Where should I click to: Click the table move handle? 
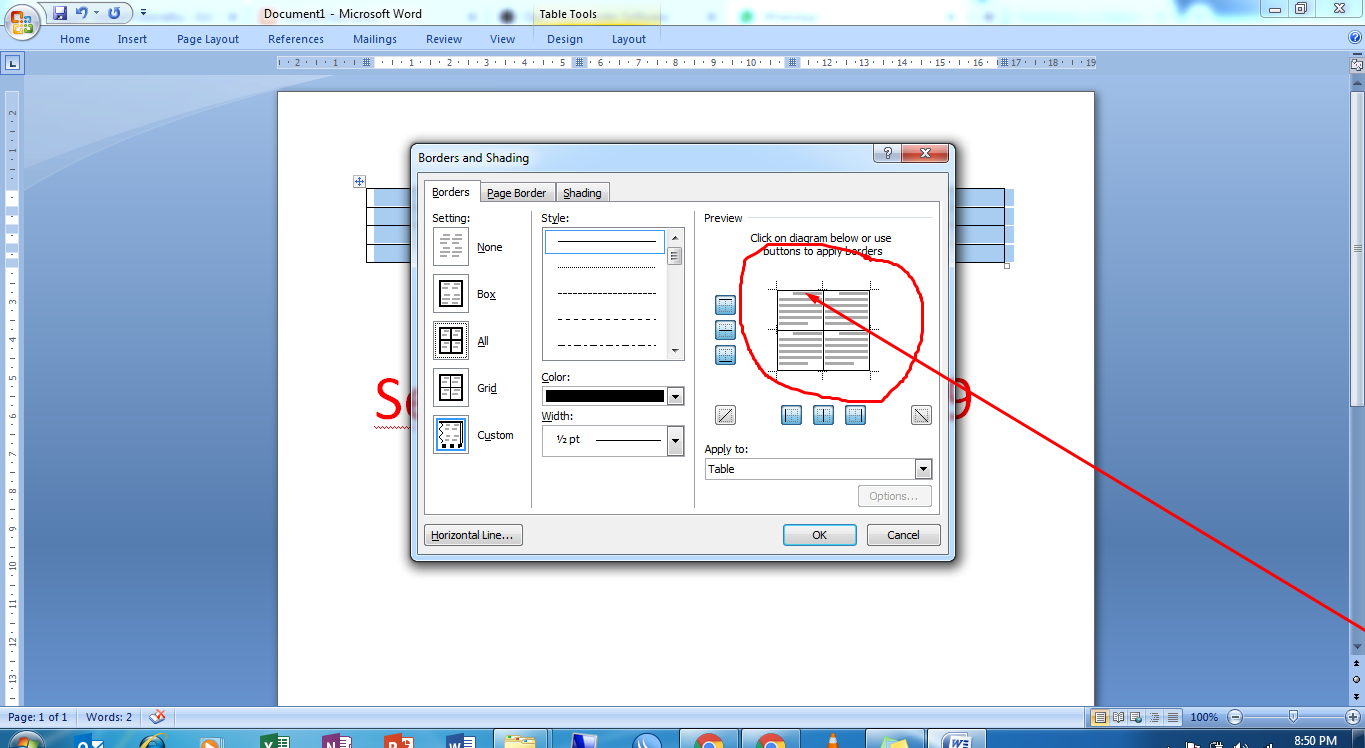tap(359, 181)
